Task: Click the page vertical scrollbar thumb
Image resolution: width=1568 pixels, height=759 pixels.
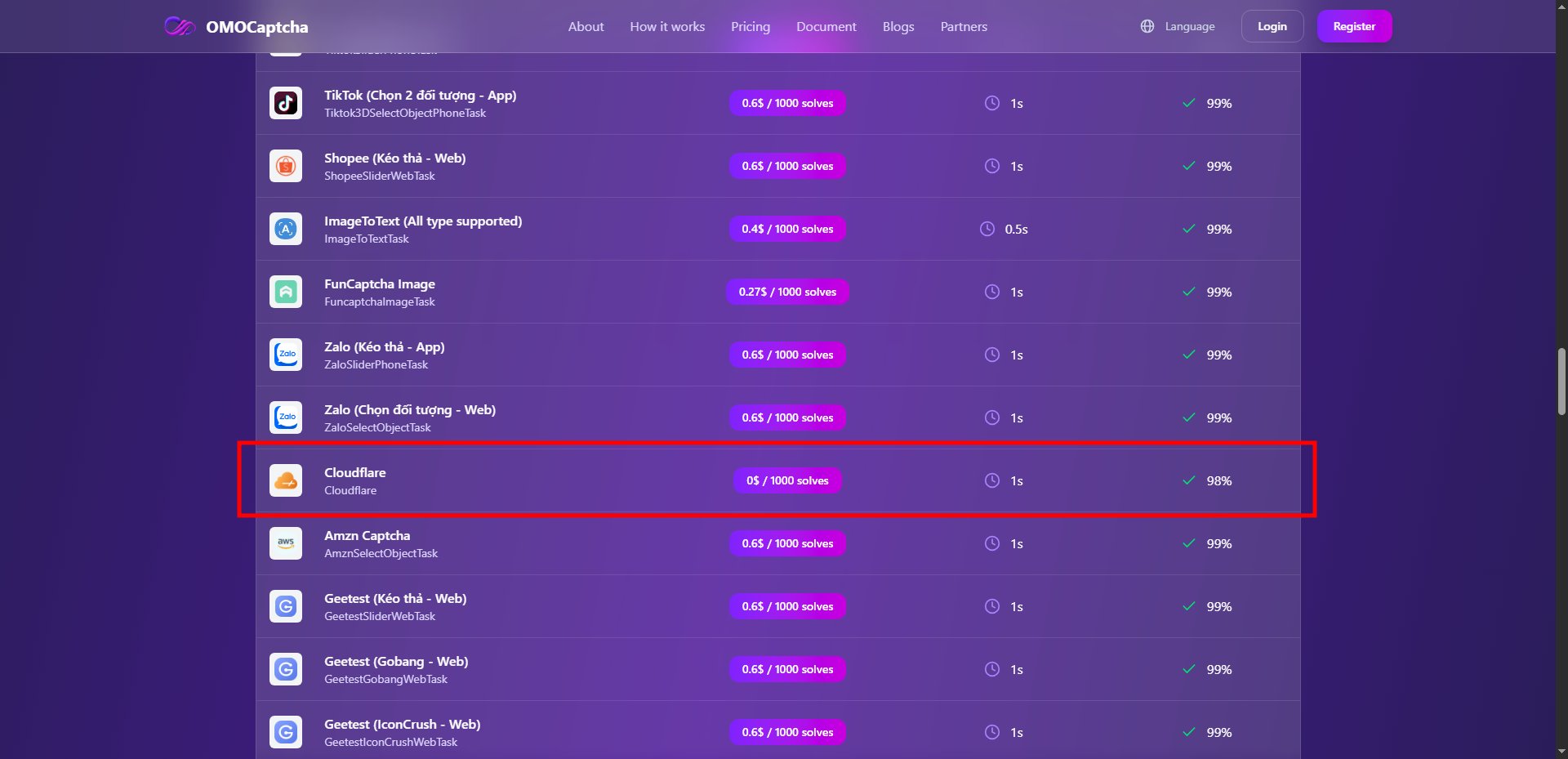Action: (1561, 382)
